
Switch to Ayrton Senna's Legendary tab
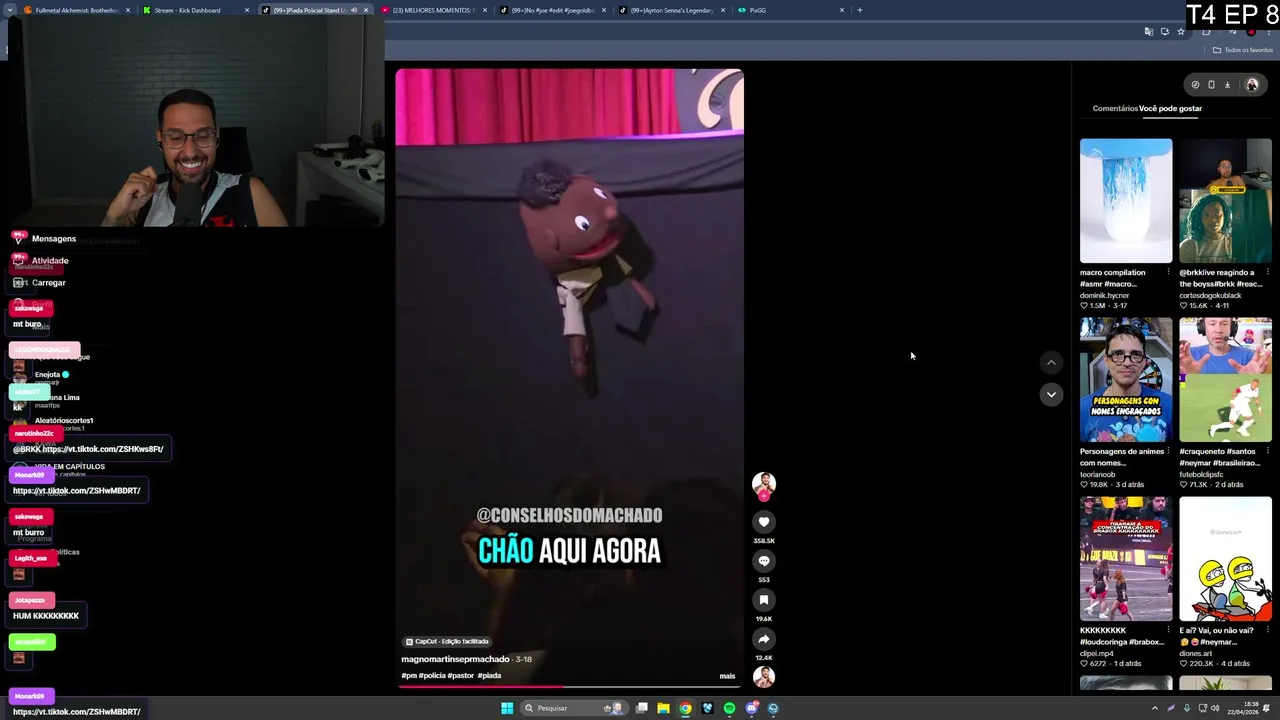(x=670, y=10)
